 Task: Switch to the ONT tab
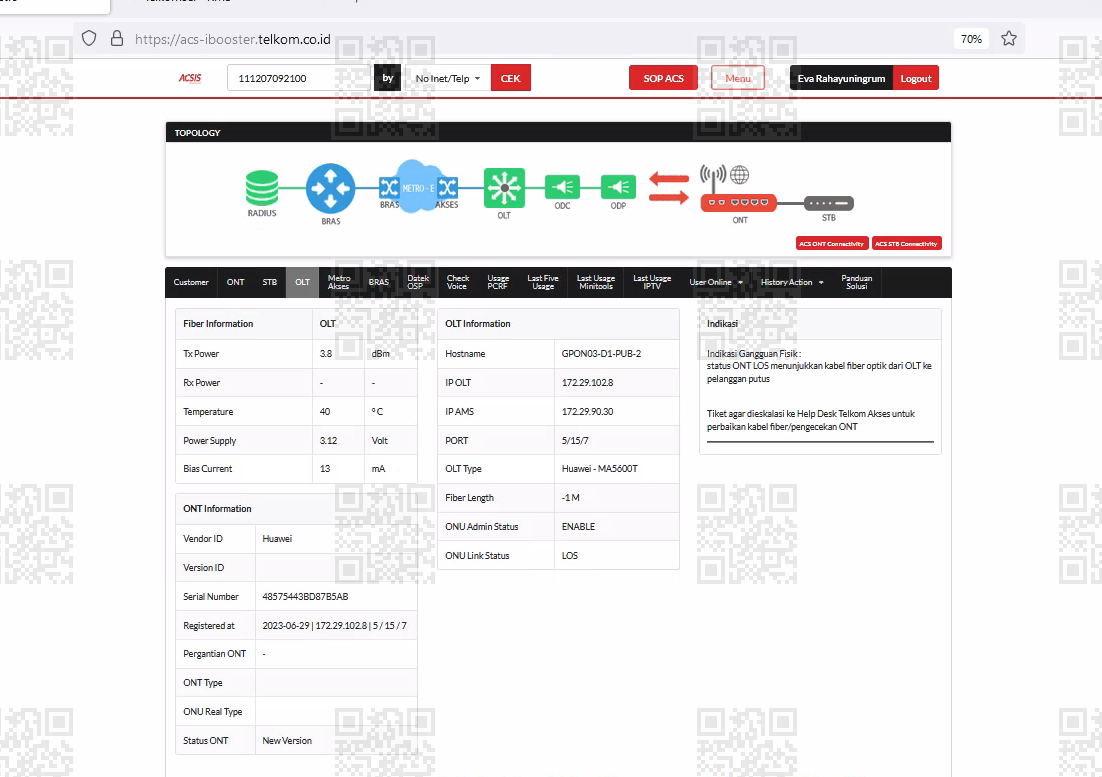(235, 282)
